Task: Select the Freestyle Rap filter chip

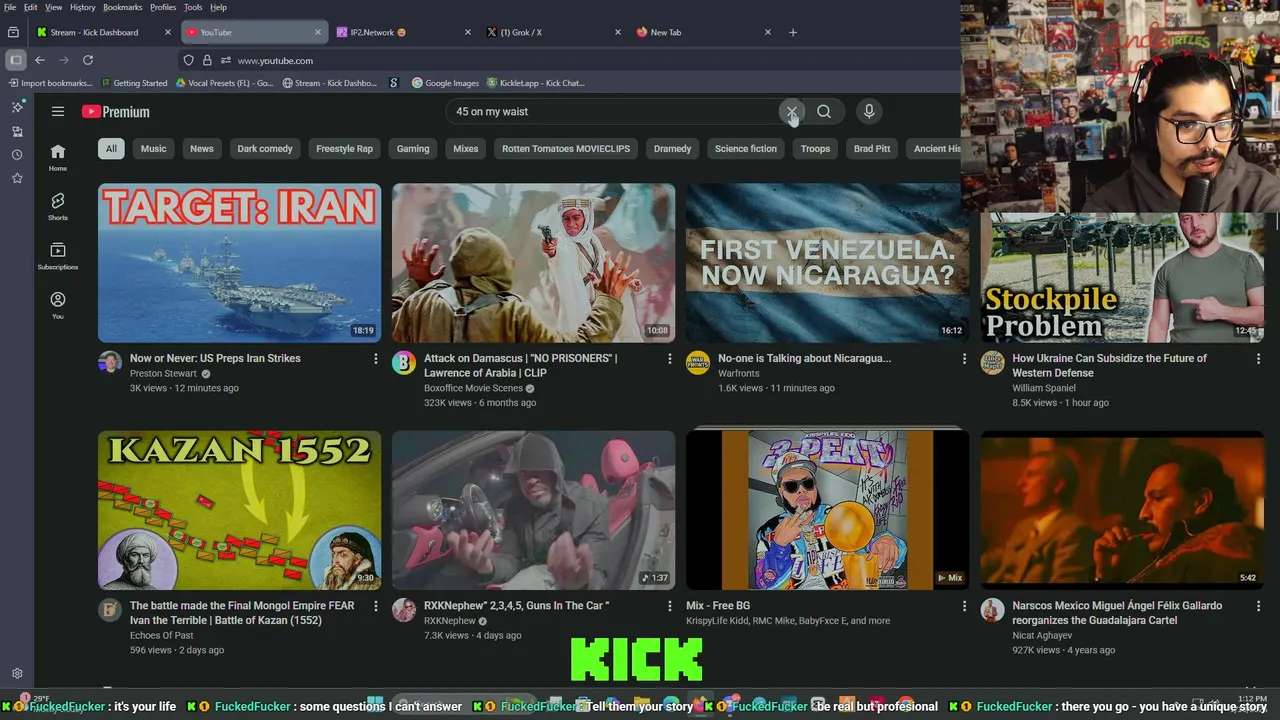Action: click(344, 148)
